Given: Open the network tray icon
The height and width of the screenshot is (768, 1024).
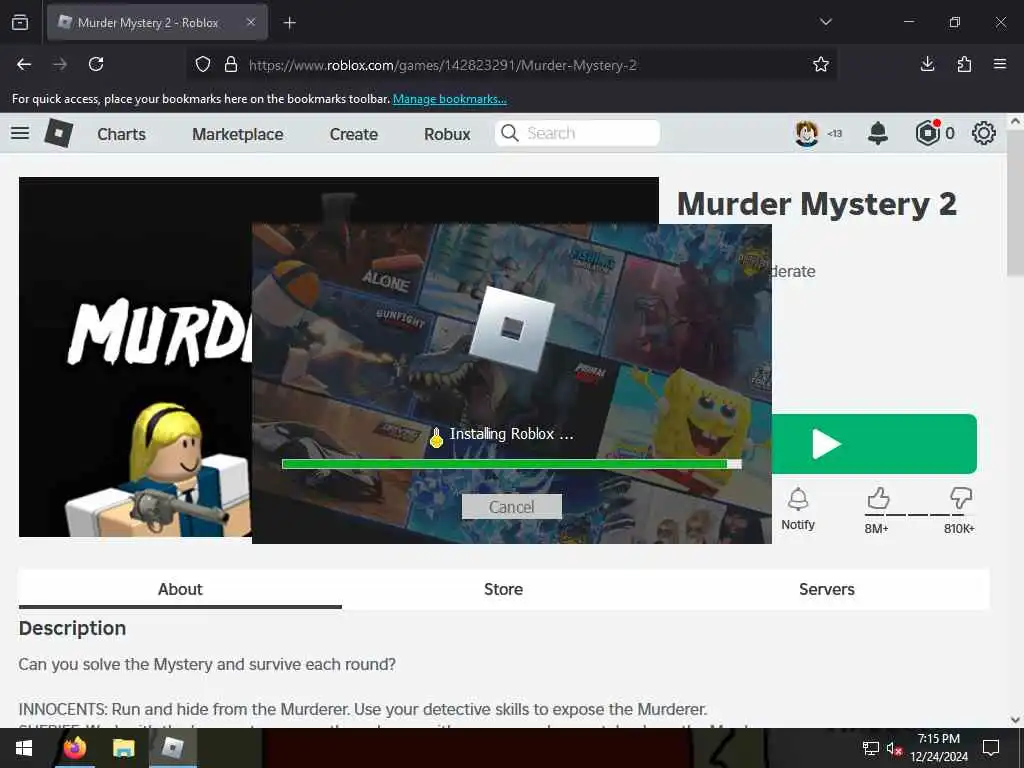Looking at the screenshot, I should tap(871, 748).
